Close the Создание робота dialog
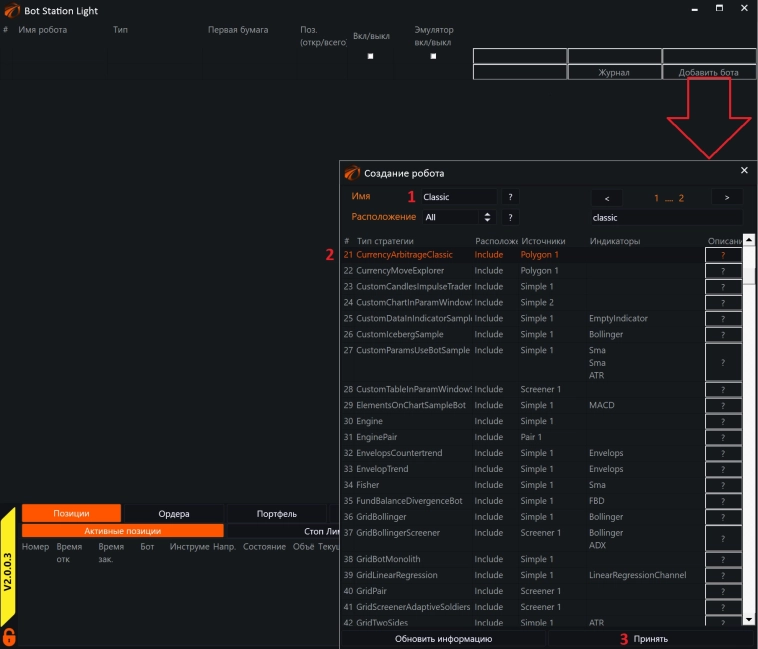Viewport: 758px width, 649px height. pos(744,171)
